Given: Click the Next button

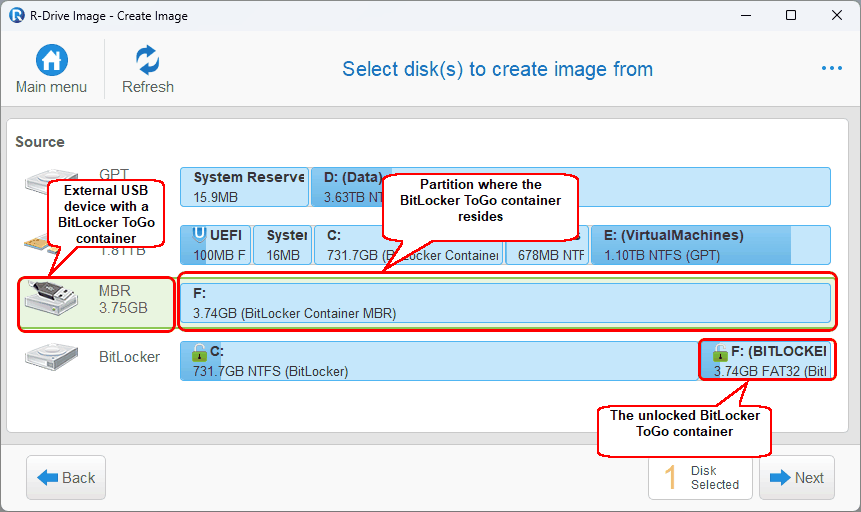Looking at the screenshot, I should pos(797,477).
